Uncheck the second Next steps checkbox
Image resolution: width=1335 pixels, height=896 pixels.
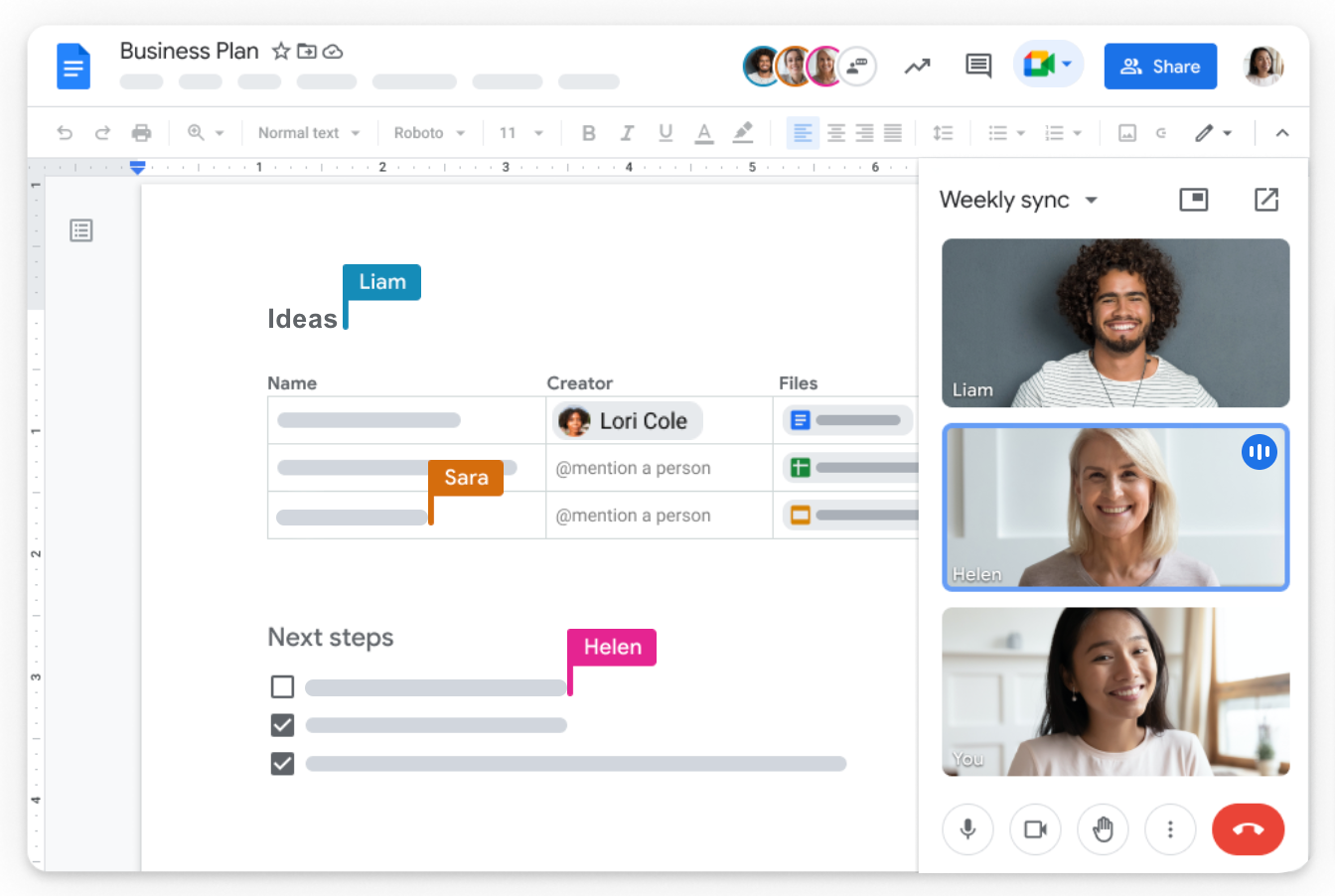click(x=282, y=725)
